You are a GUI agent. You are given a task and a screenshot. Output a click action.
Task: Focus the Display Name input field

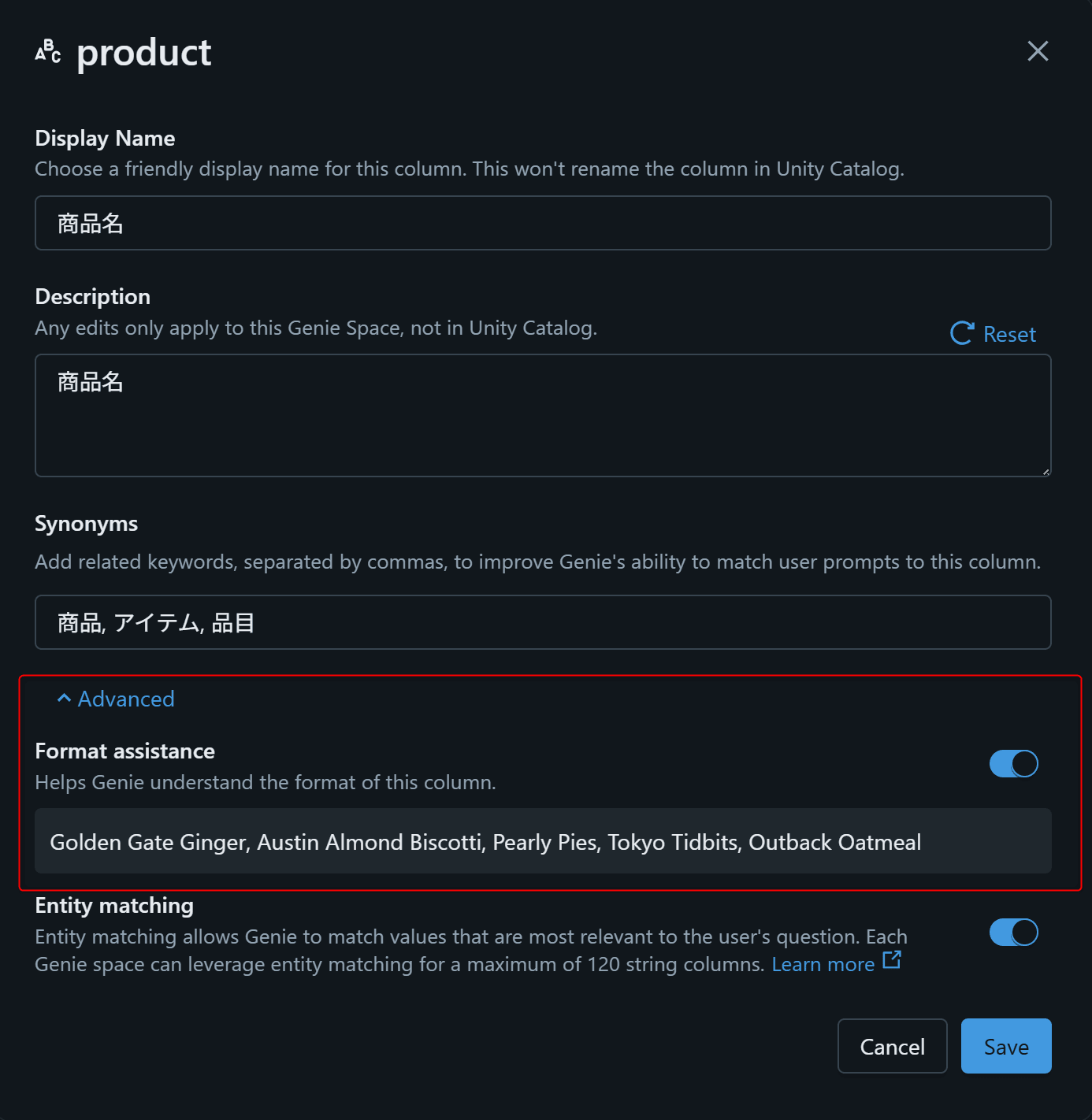pos(543,223)
